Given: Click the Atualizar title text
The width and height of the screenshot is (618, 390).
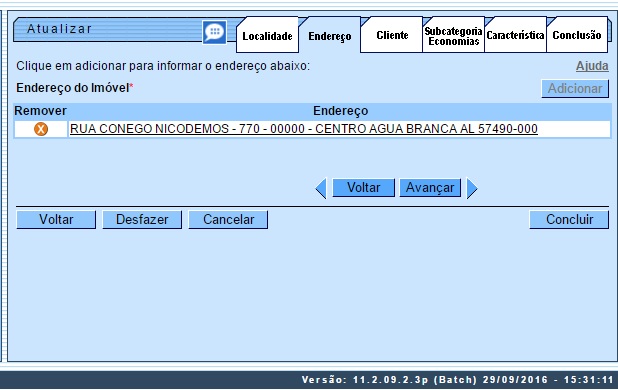Looking at the screenshot, I should pyautogui.click(x=60, y=29).
